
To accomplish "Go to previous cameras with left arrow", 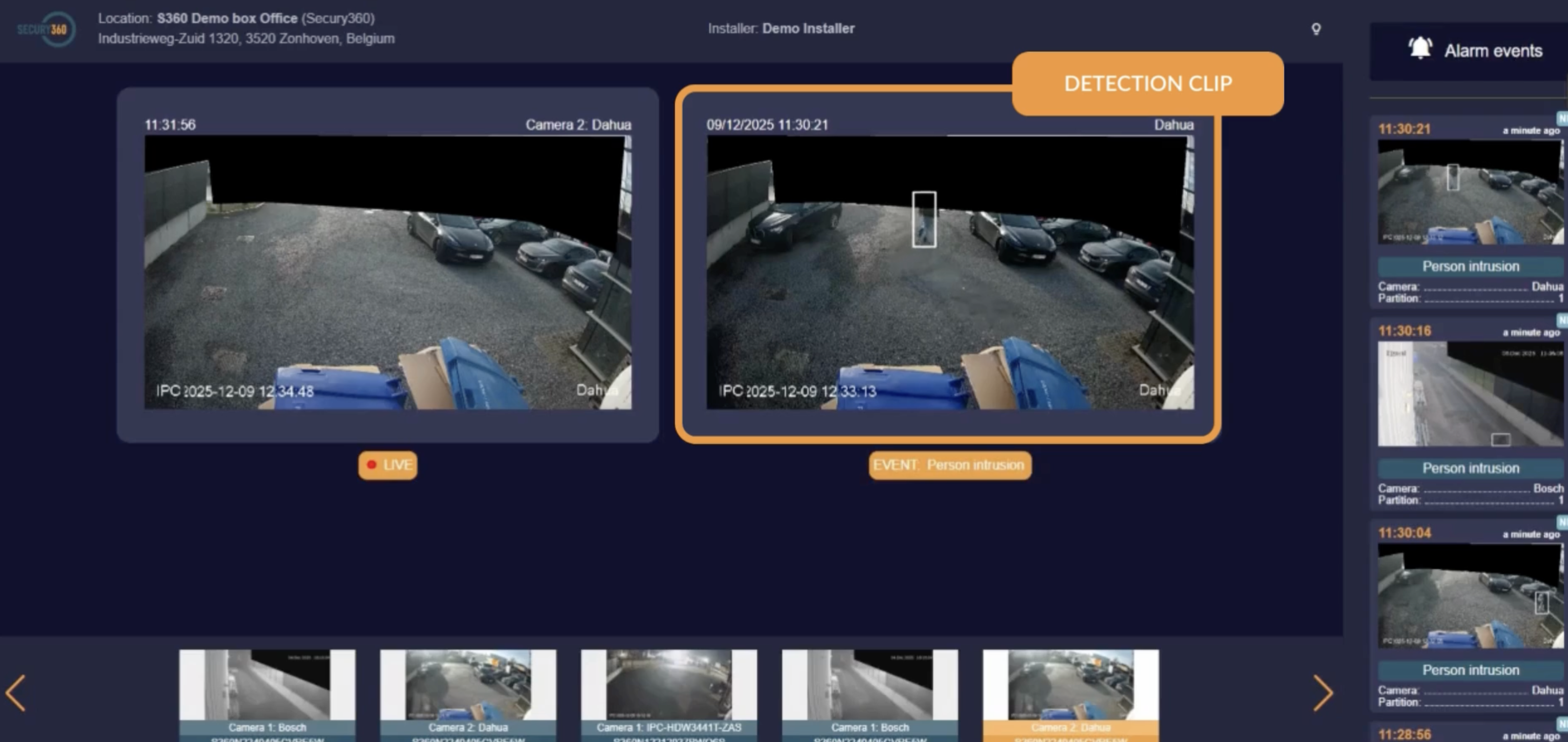I will (x=15, y=693).
